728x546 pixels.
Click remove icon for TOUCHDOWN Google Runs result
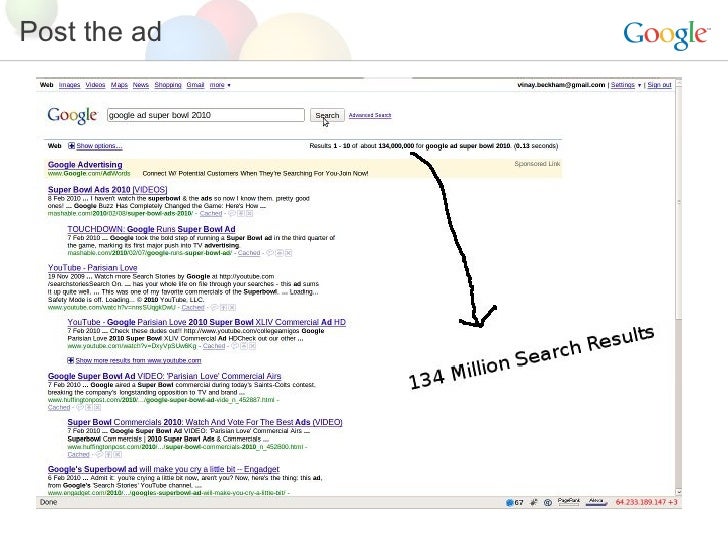288,253
